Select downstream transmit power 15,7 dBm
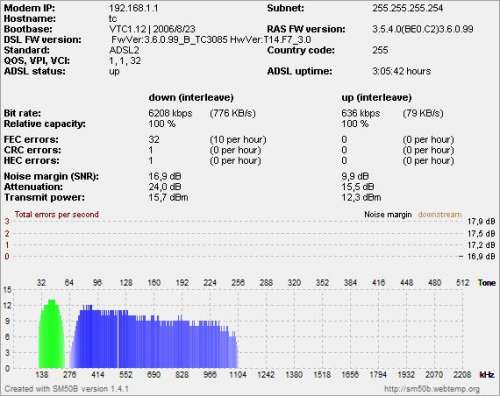 (168, 198)
